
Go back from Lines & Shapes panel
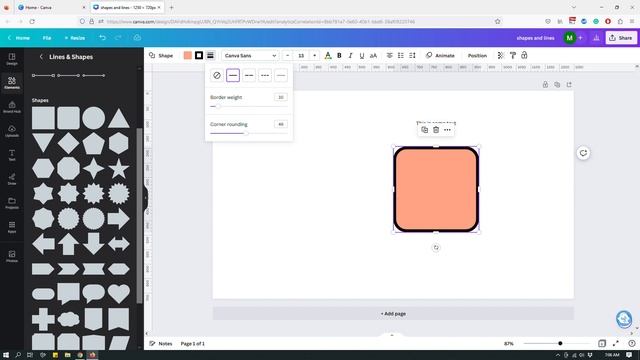(41, 57)
